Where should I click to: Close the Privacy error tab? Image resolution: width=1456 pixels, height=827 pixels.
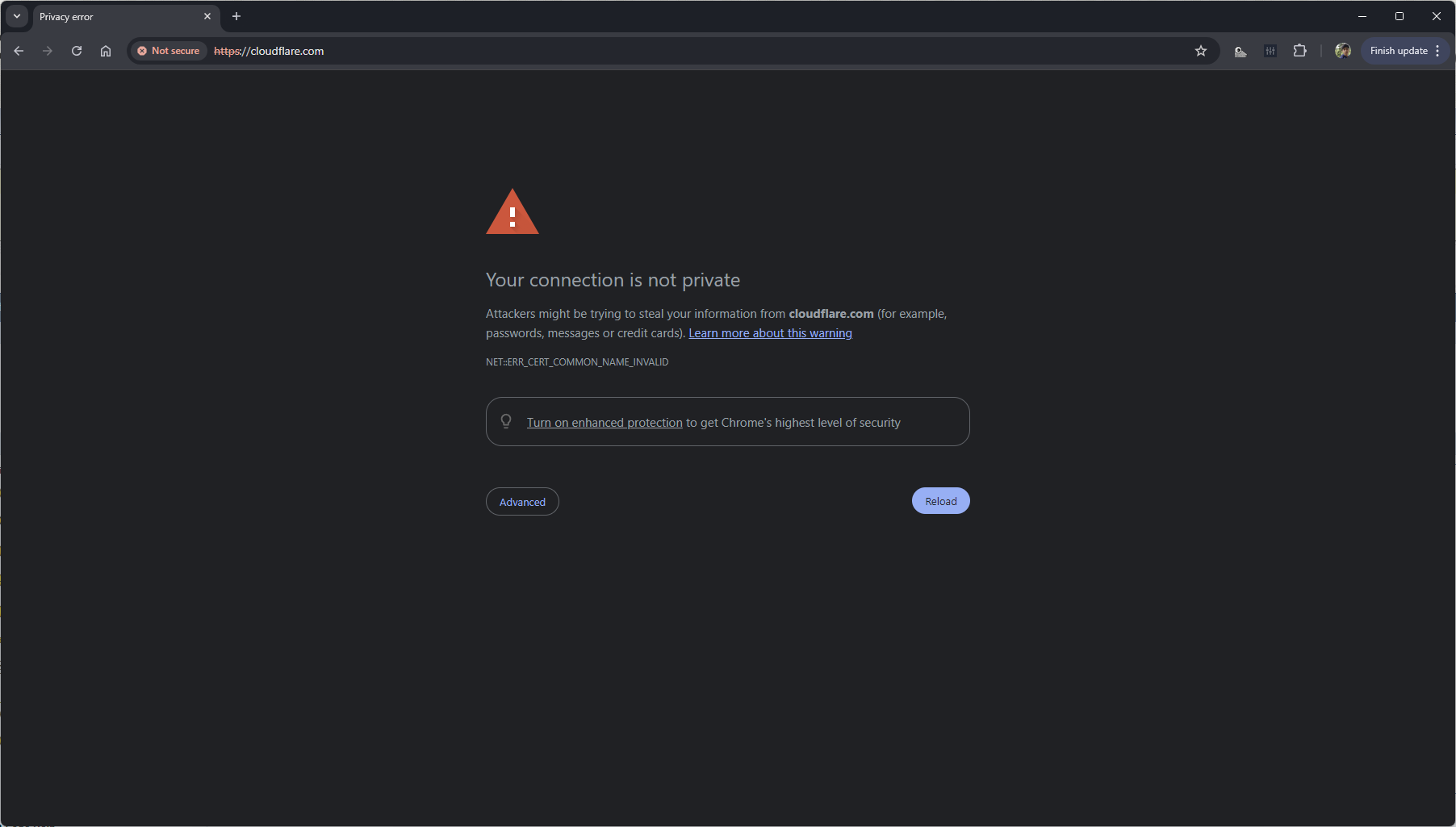[x=207, y=16]
